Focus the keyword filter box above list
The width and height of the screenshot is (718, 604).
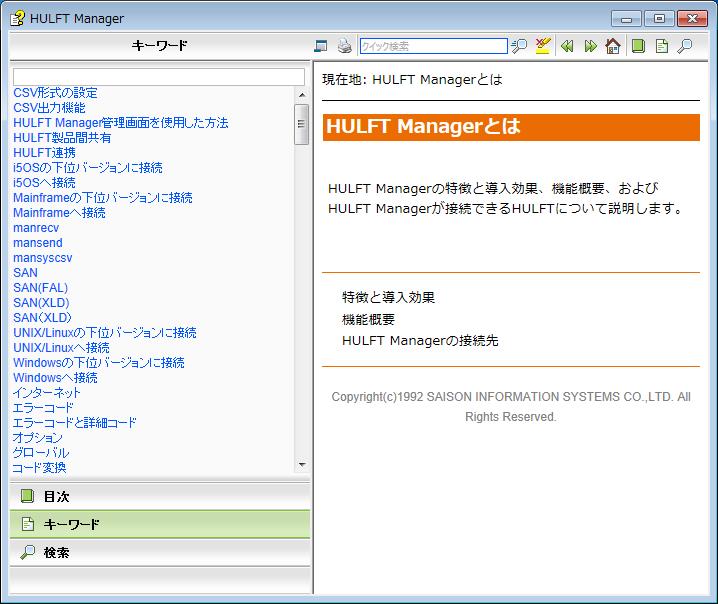159,76
